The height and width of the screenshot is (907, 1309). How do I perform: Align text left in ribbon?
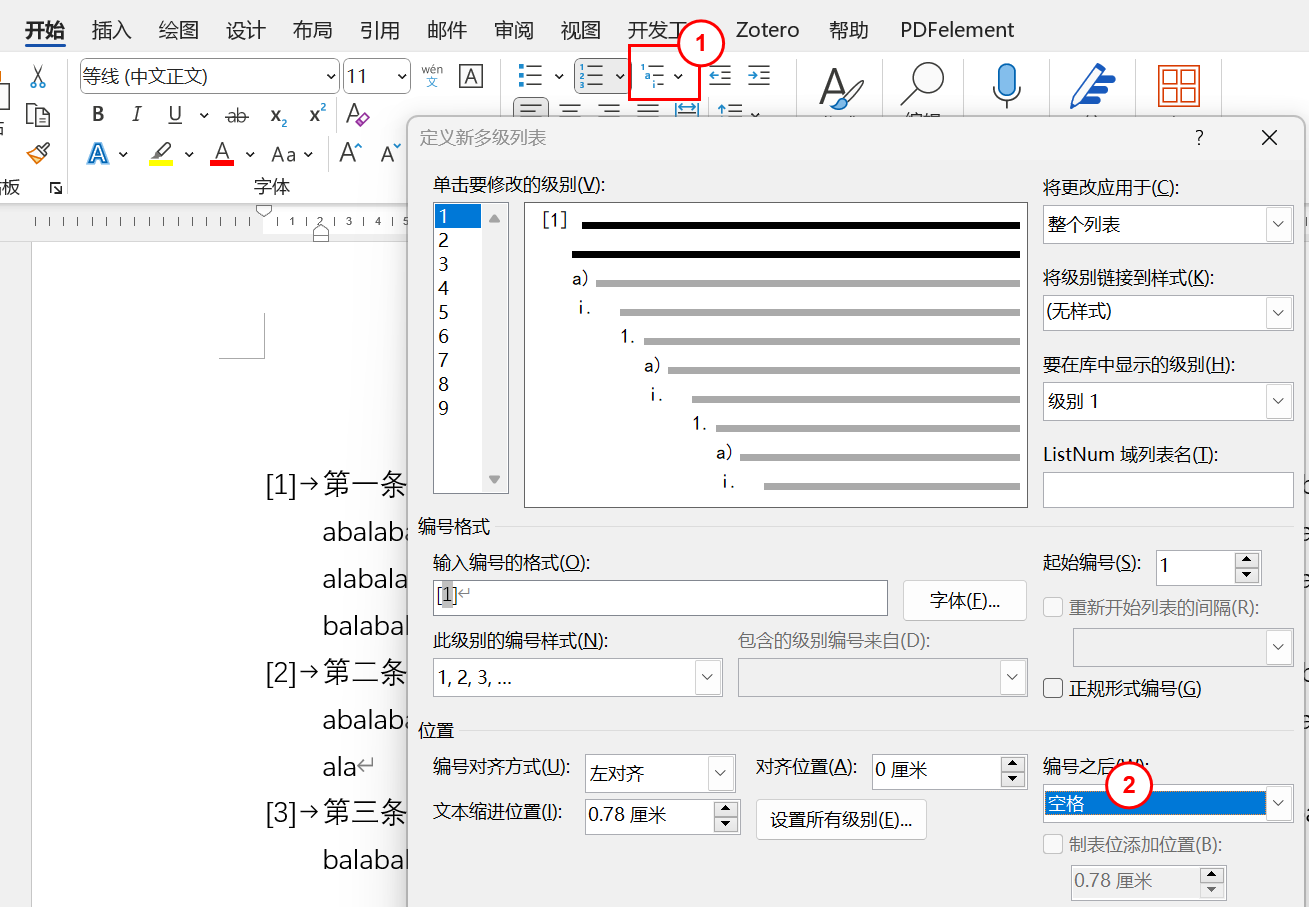(x=531, y=109)
